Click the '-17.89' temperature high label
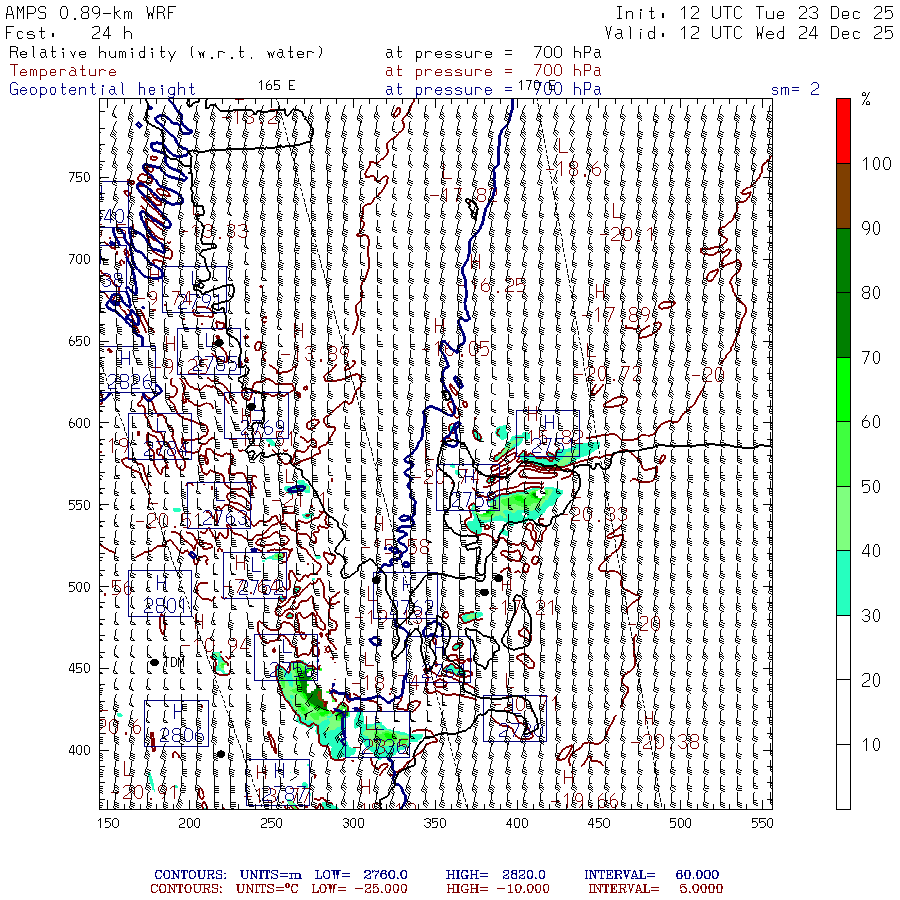The height and width of the screenshot is (900, 900). point(618,315)
